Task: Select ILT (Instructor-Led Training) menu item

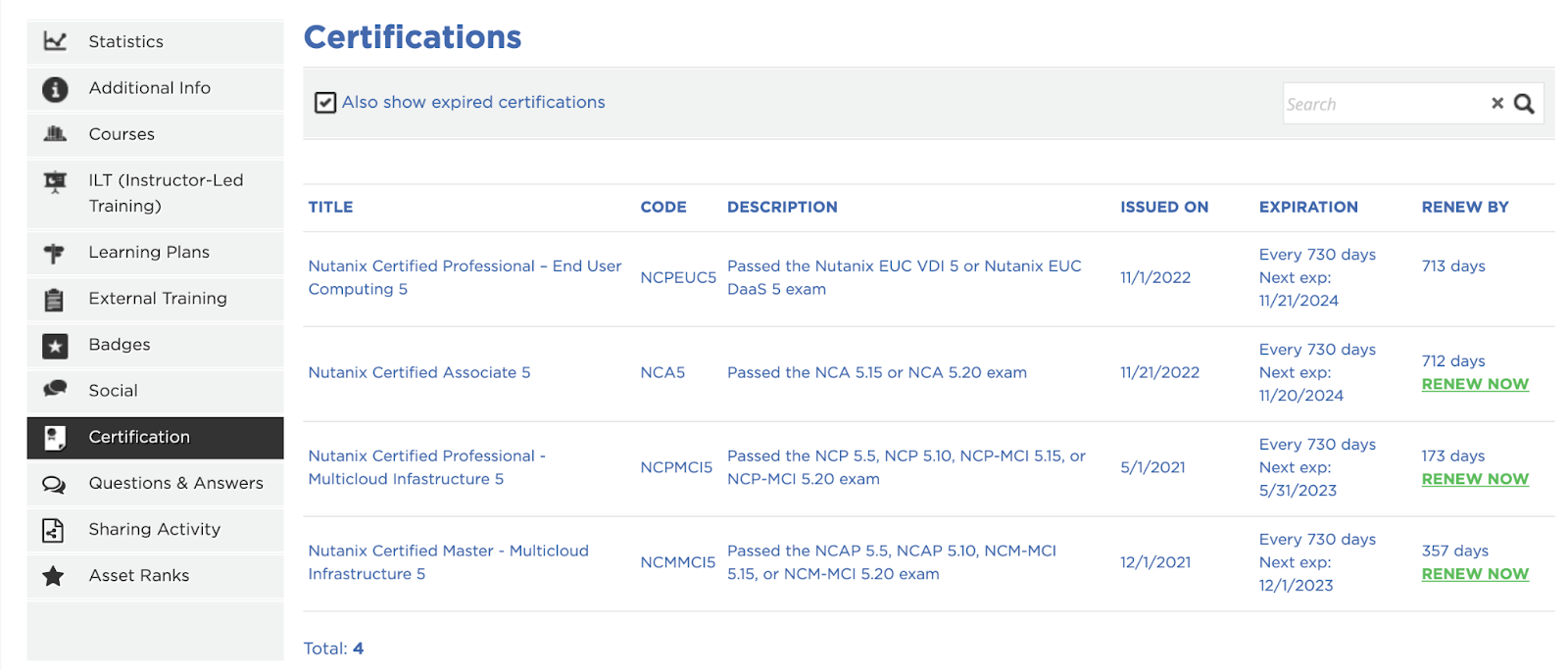Action: (166, 193)
